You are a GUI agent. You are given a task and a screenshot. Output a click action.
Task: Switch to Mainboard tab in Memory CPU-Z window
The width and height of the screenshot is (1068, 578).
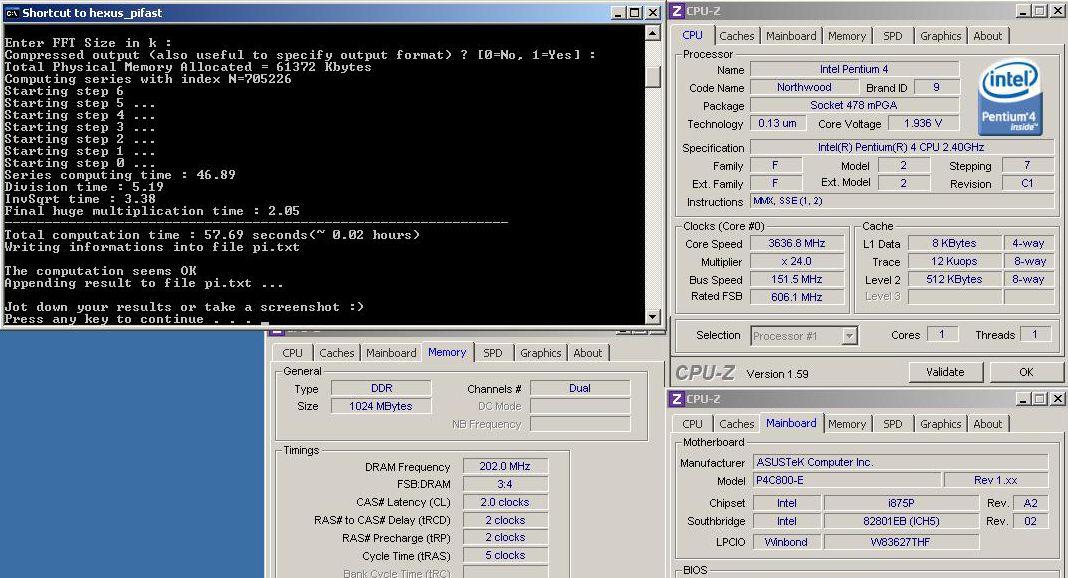coord(391,353)
